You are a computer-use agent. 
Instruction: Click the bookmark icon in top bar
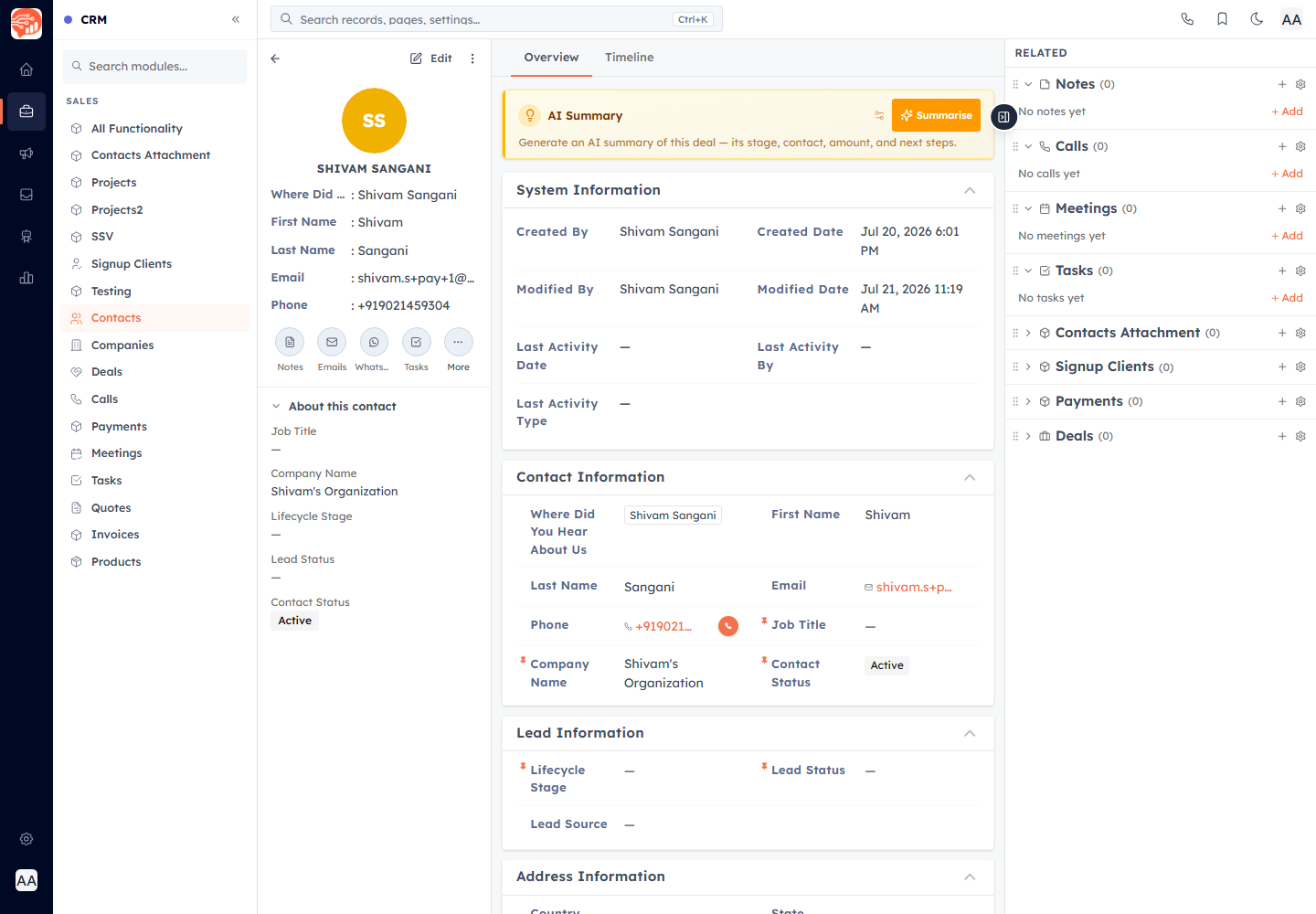[x=1222, y=19]
